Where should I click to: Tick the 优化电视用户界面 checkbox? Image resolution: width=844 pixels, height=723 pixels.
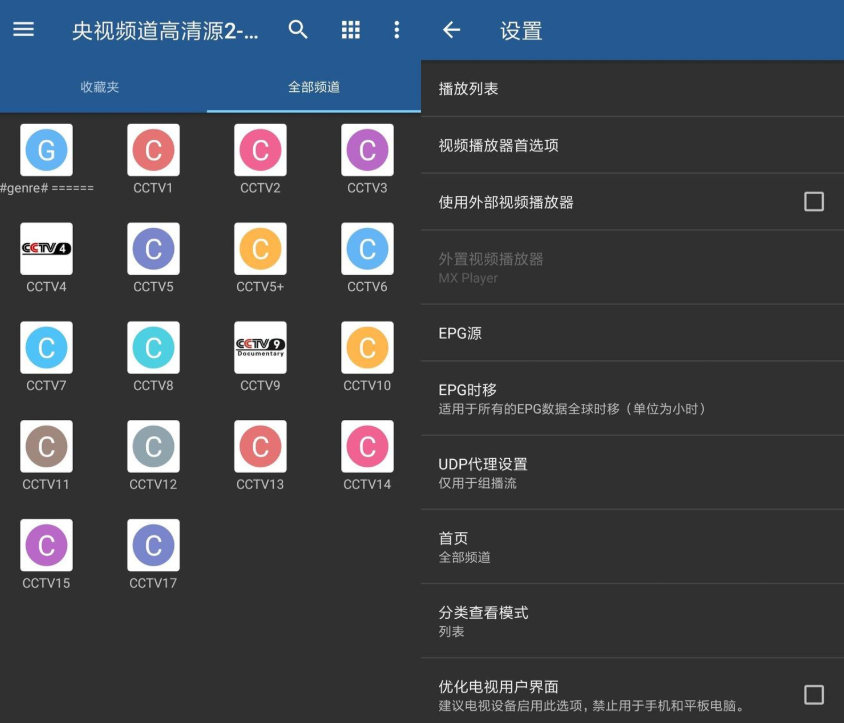pos(813,695)
